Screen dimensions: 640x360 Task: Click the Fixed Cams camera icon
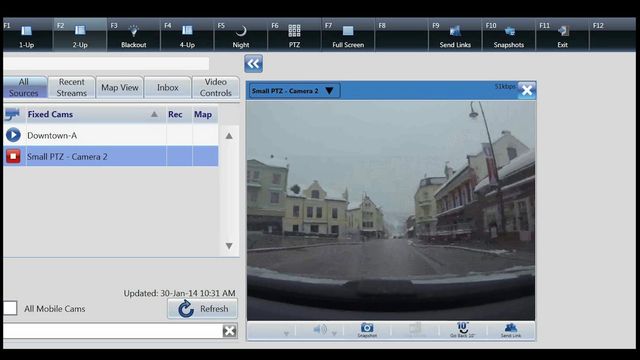tap(12, 114)
